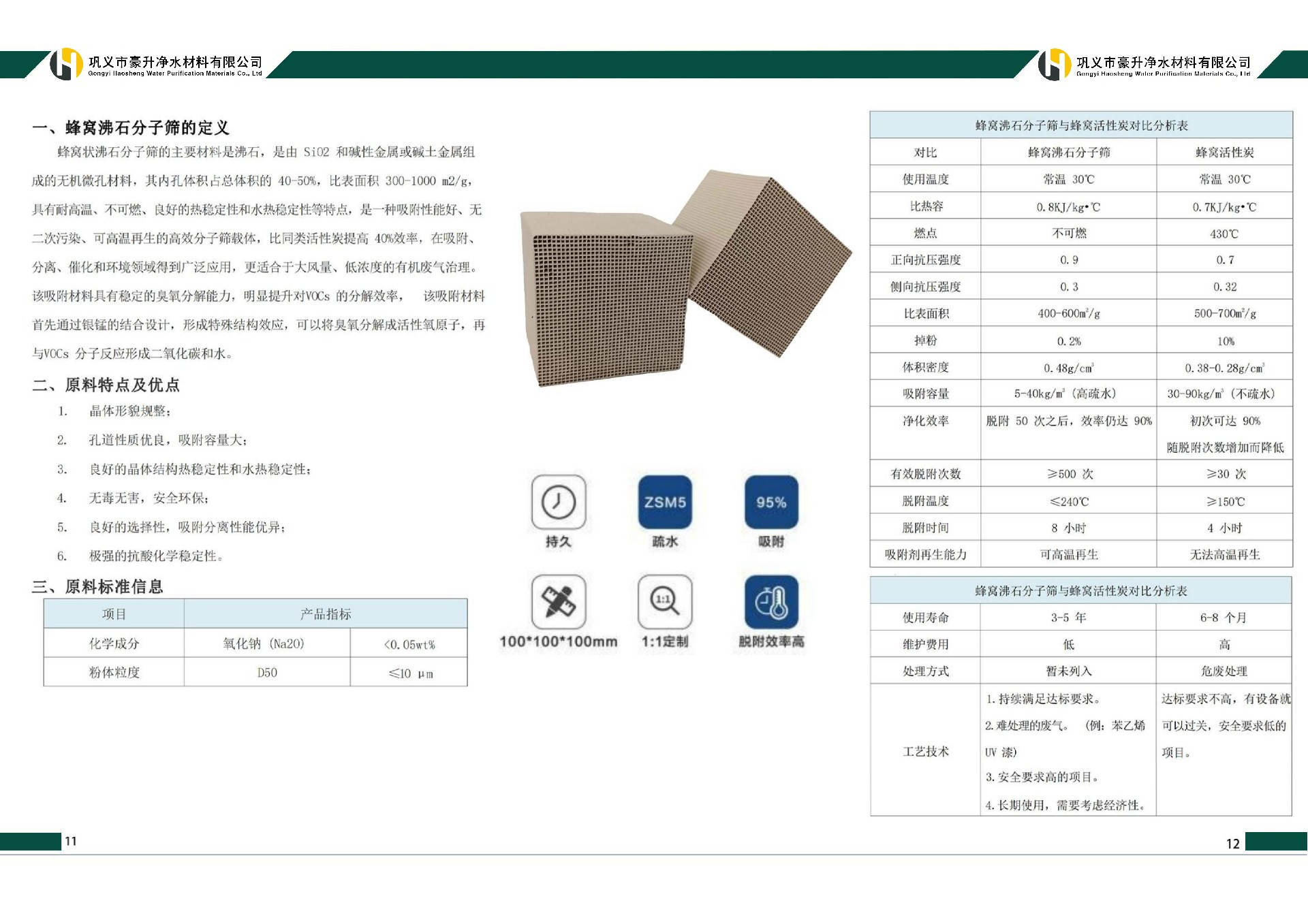Click page number 11 in footer

click(71, 841)
